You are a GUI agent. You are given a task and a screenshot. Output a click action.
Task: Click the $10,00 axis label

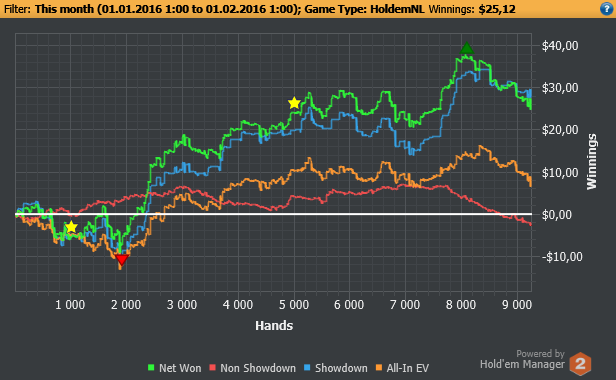[x=560, y=173]
